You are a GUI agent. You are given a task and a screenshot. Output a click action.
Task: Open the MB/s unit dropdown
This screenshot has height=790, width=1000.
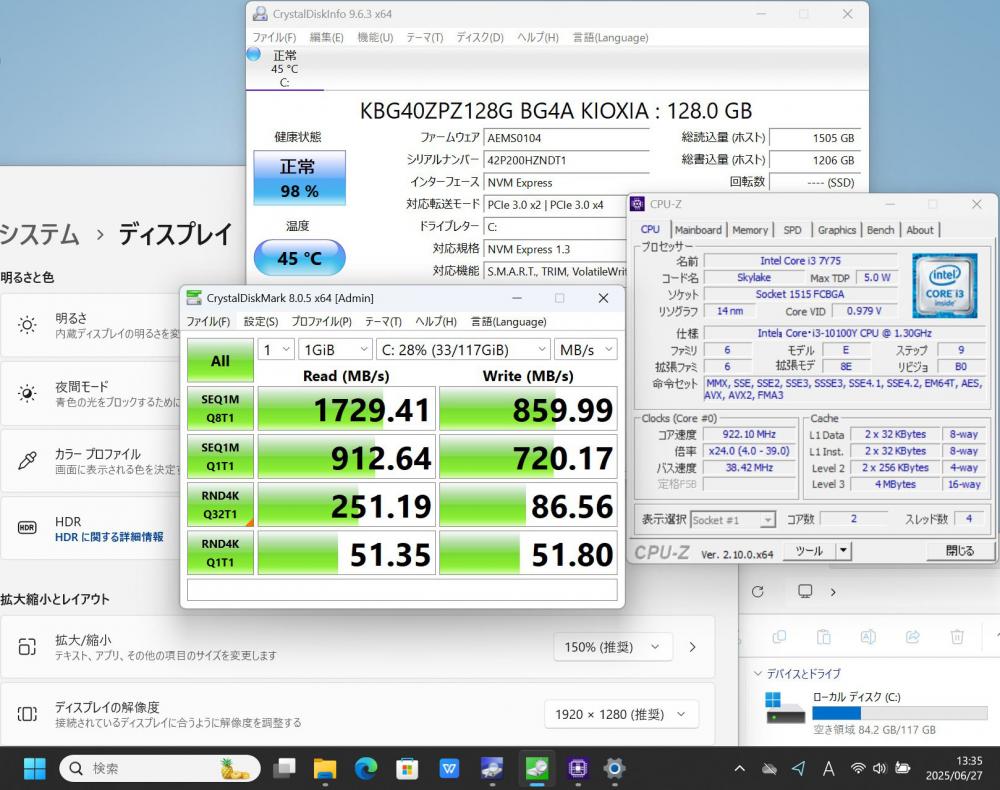pyautogui.click(x=585, y=349)
